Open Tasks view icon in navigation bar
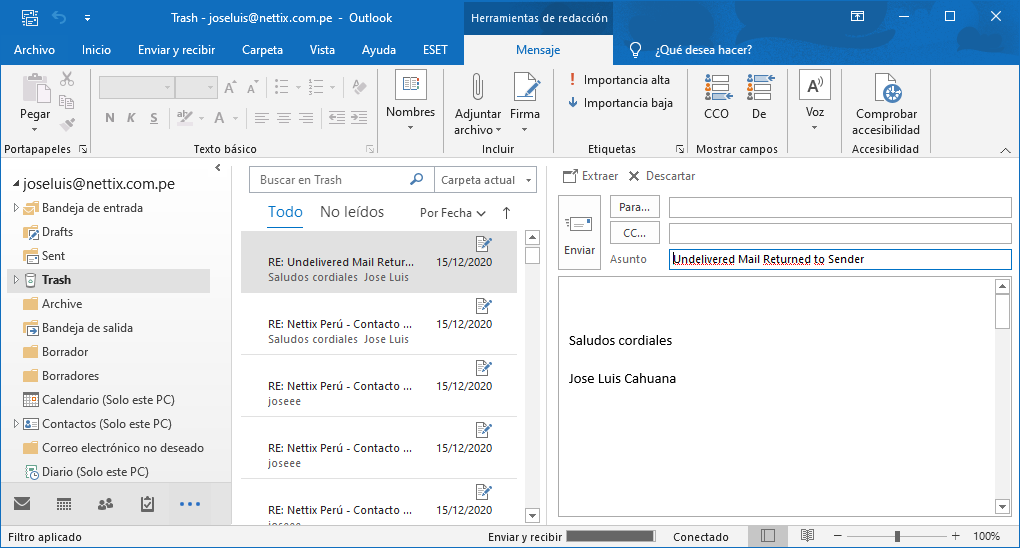 pos(148,504)
